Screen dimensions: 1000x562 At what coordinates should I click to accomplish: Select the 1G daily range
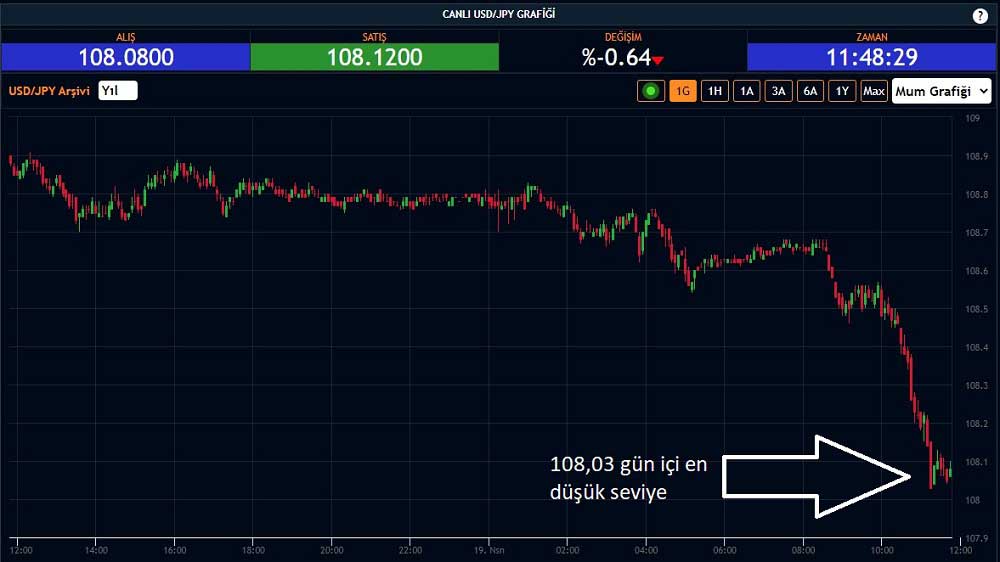click(x=682, y=91)
